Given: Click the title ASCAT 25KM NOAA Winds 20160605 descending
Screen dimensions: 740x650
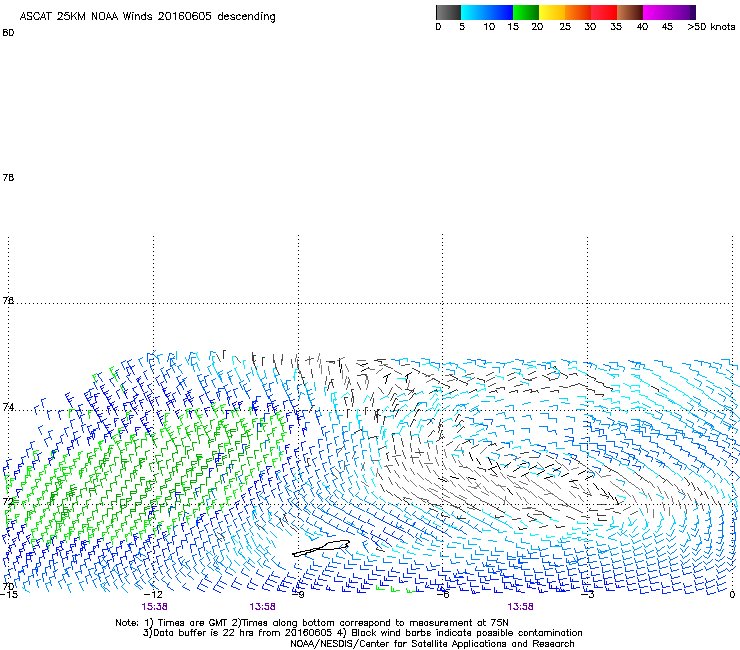Looking at the screenshot, I should pos(147,17).
